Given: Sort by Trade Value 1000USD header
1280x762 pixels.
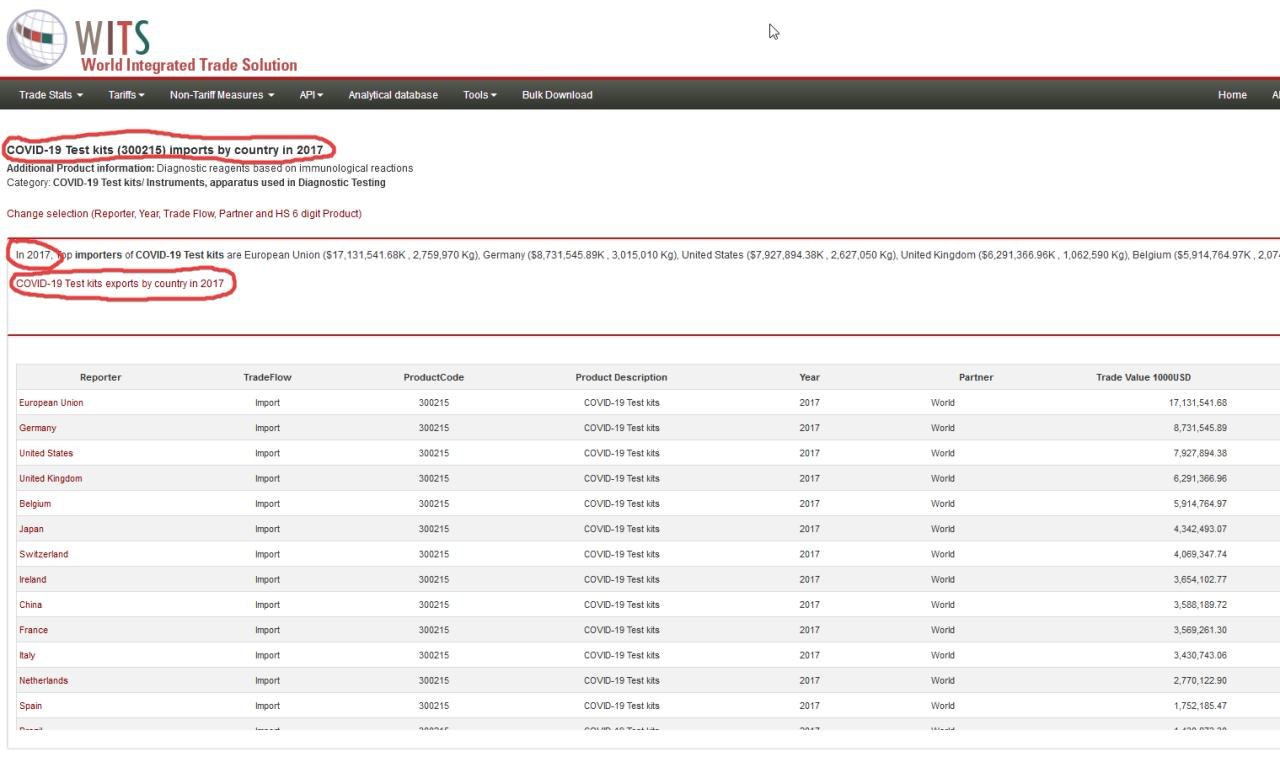Looking at the screenshot, I should click(1143, 377).
